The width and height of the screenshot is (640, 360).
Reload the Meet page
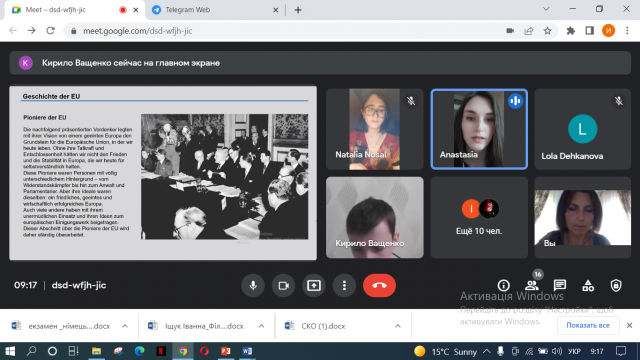click(x=51, y=31)
